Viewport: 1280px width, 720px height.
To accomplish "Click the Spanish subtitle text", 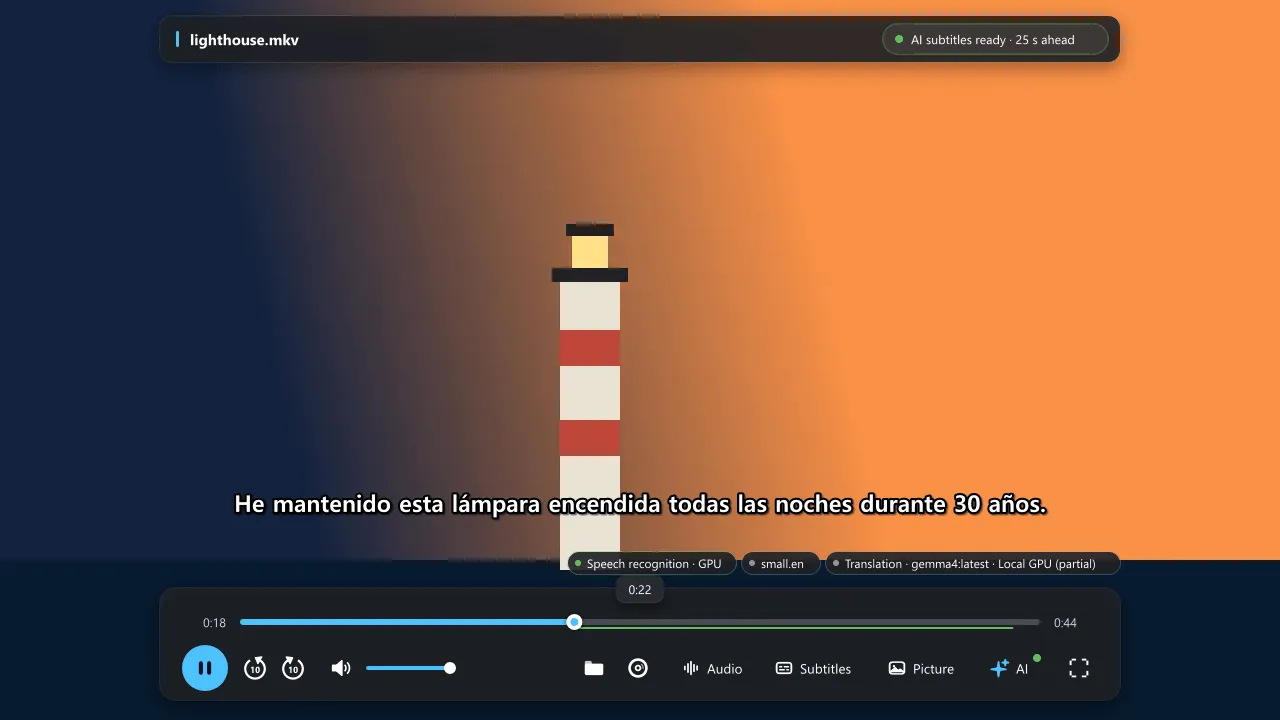I will (640, 504).
